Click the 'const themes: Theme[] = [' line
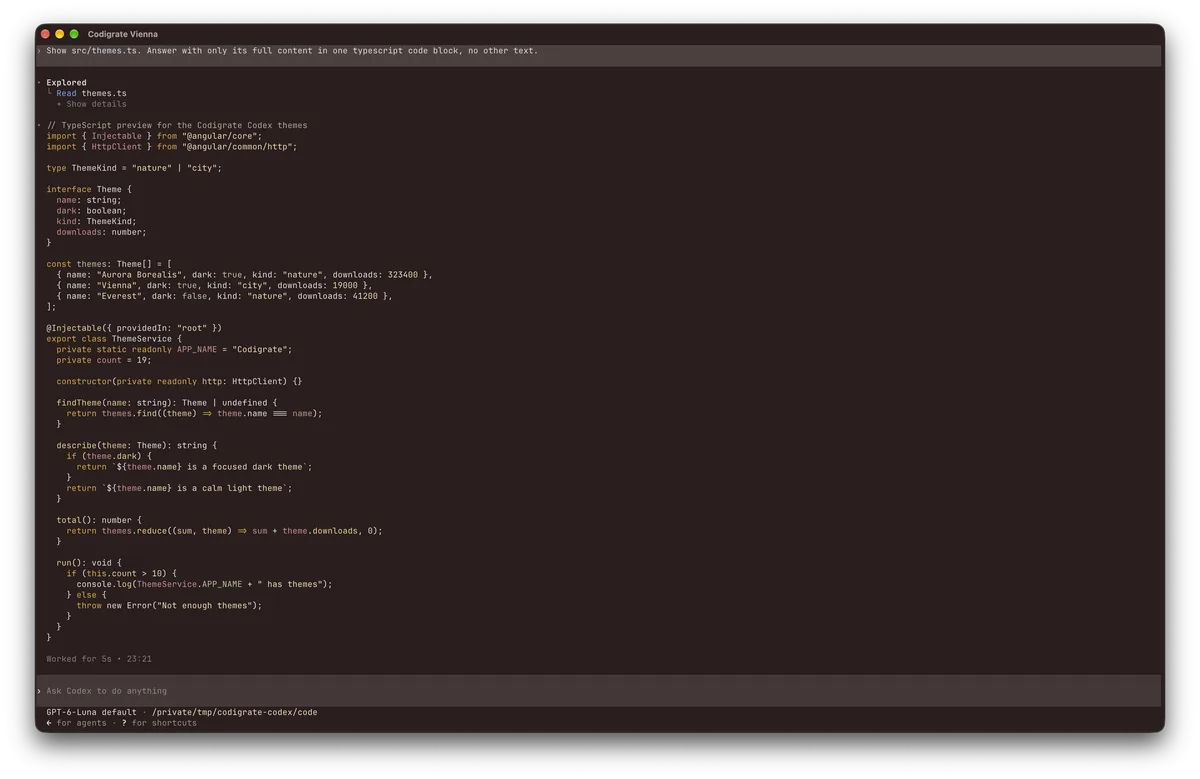This screenshot has width=1200, height=779. tap(109, 265)
